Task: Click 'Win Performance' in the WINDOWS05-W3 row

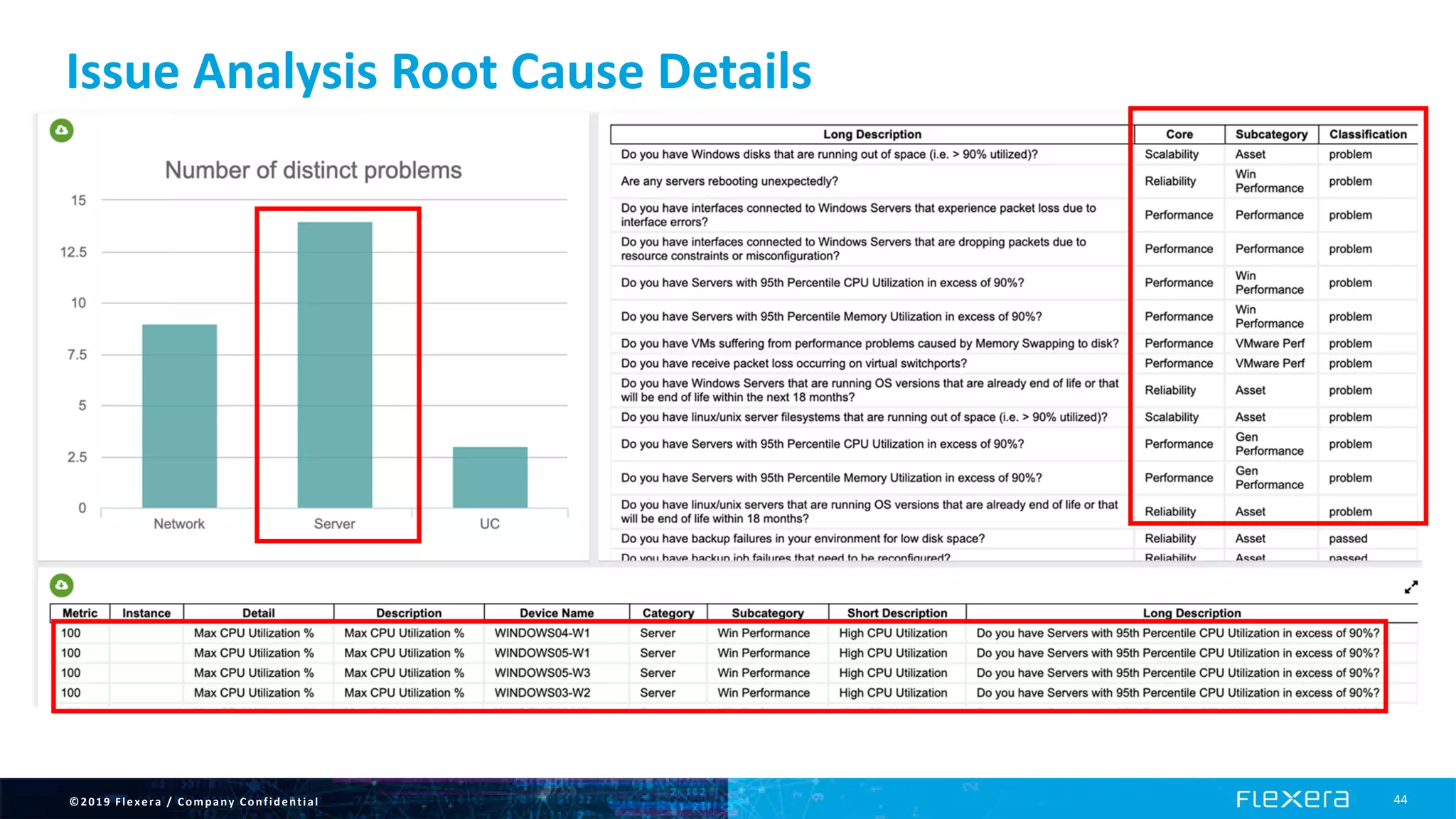Action: pos(764,673)
